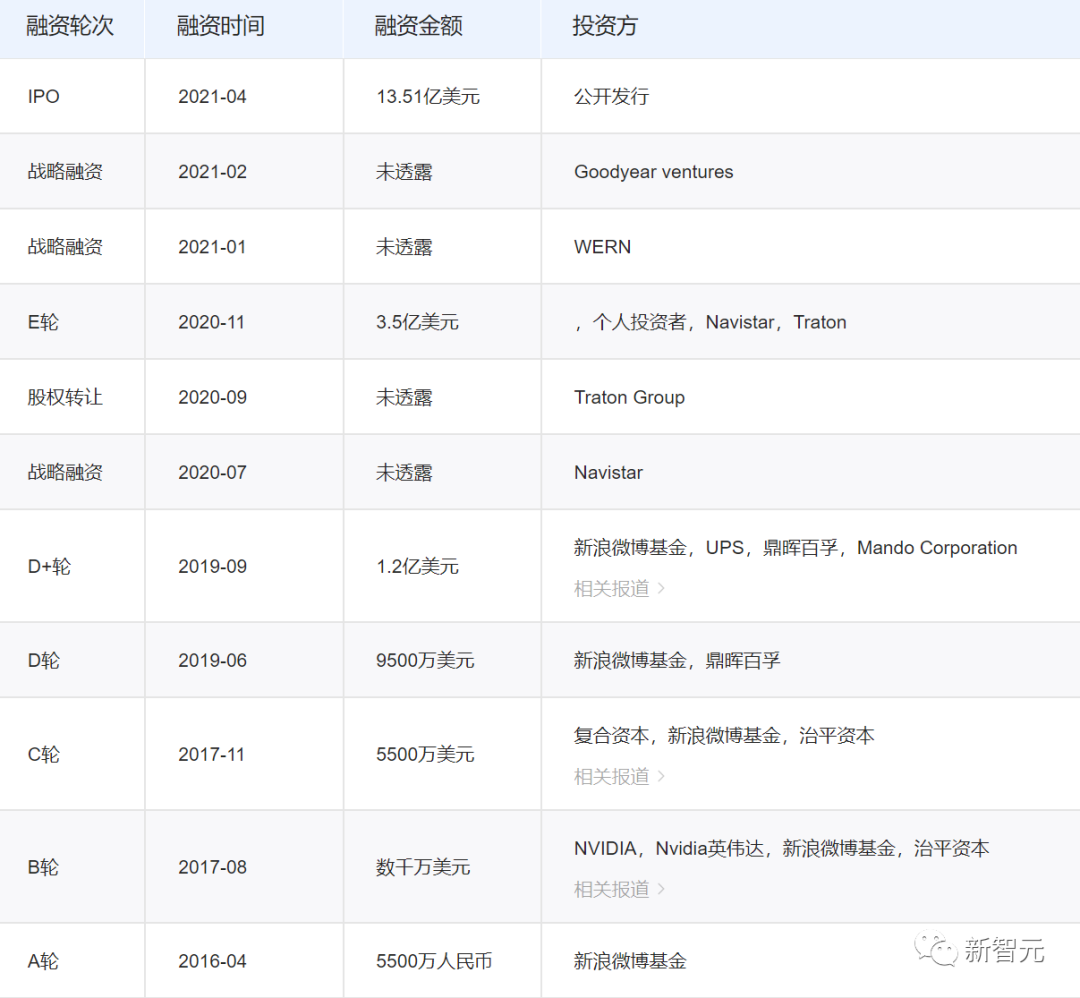This screenshot has height=998, width=1080.
Task: Click the Goodyear ventures investor text
Action: point(654,171)
